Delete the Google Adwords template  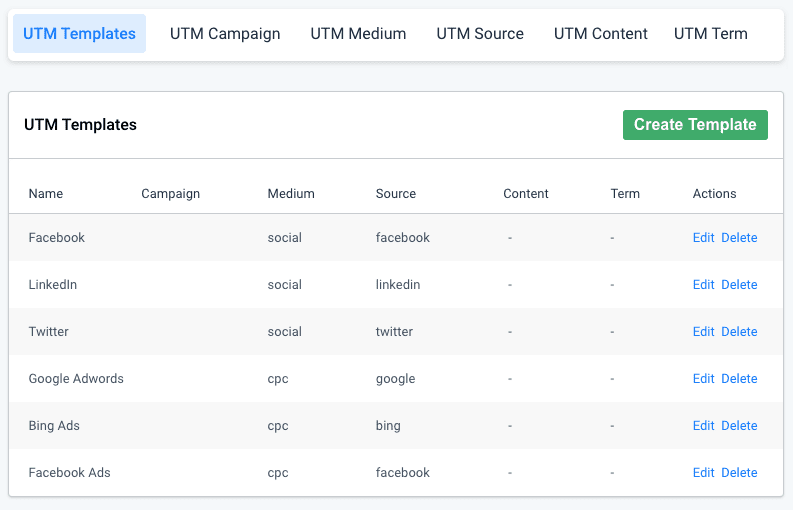[739, 379]
